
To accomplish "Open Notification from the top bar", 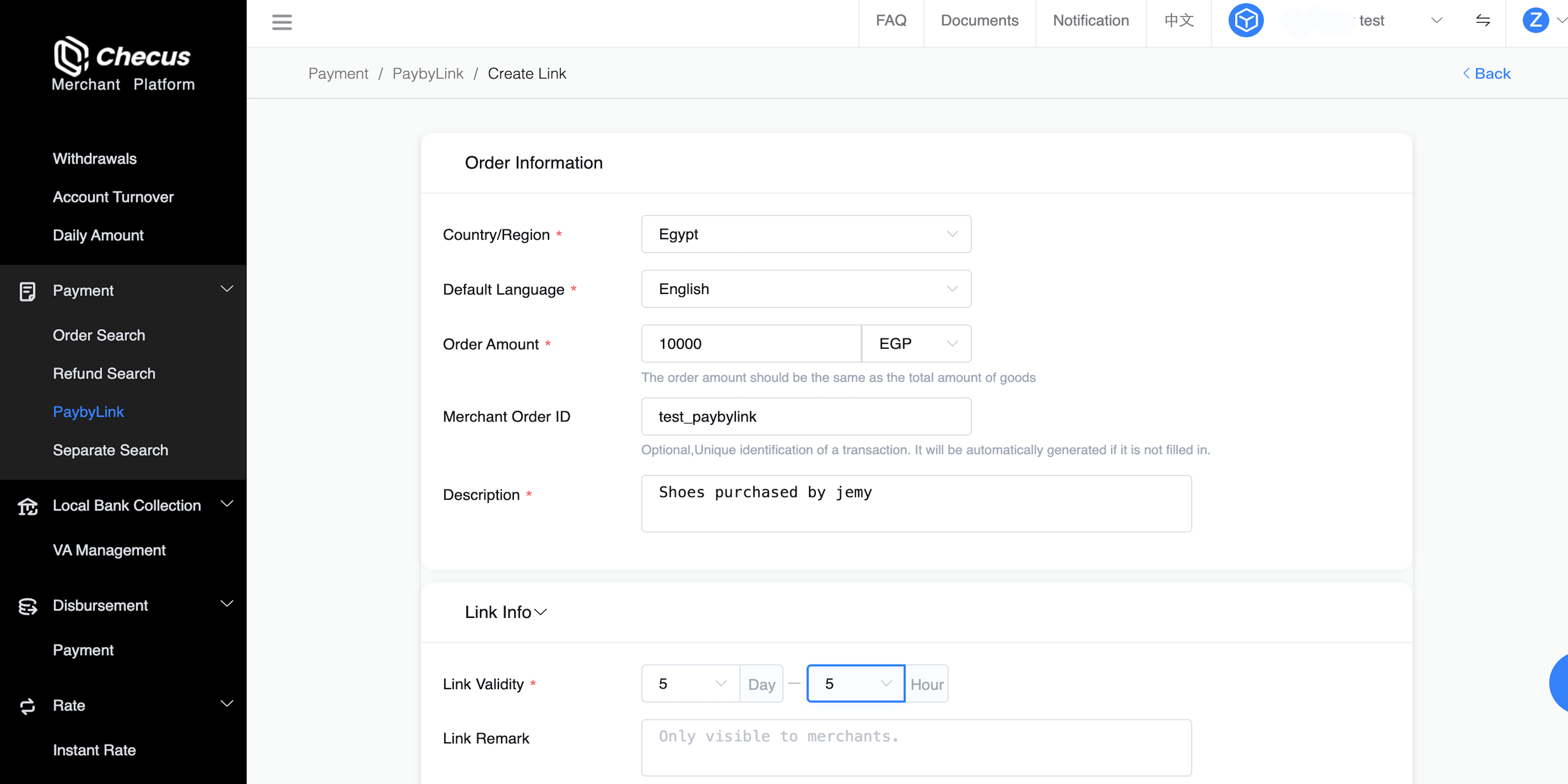I will click(1091, 21).
